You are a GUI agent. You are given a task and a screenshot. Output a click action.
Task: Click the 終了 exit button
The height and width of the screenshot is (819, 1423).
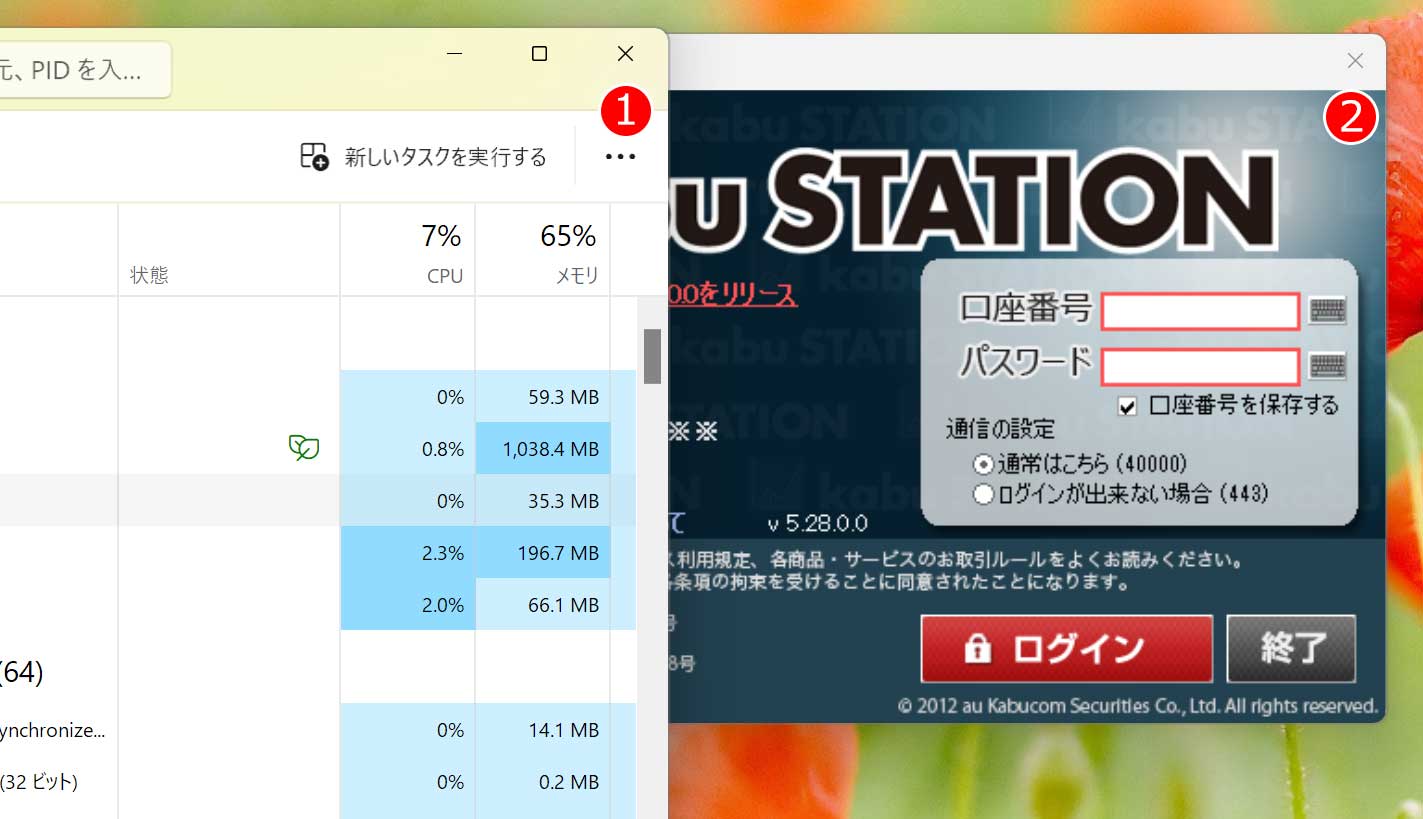point(1291,649)
